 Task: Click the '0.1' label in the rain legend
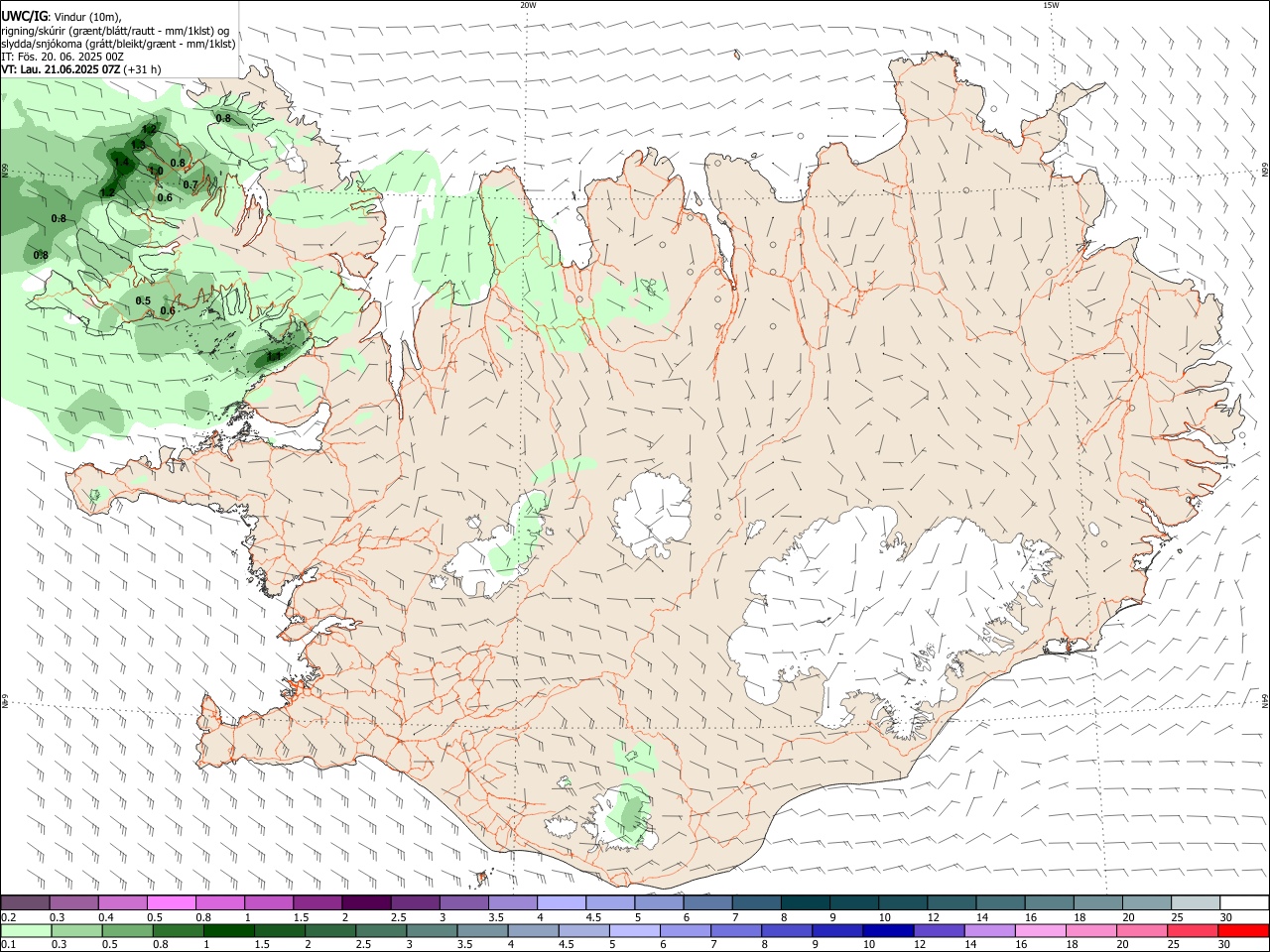(9, 944)
